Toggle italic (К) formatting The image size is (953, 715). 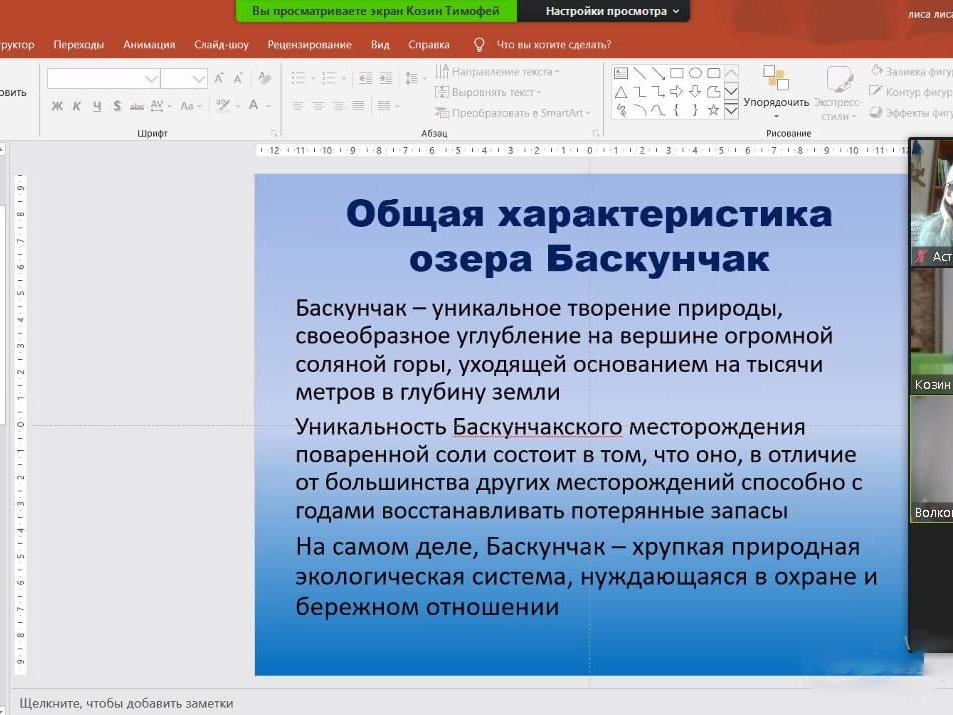click(x=77, y=106)
